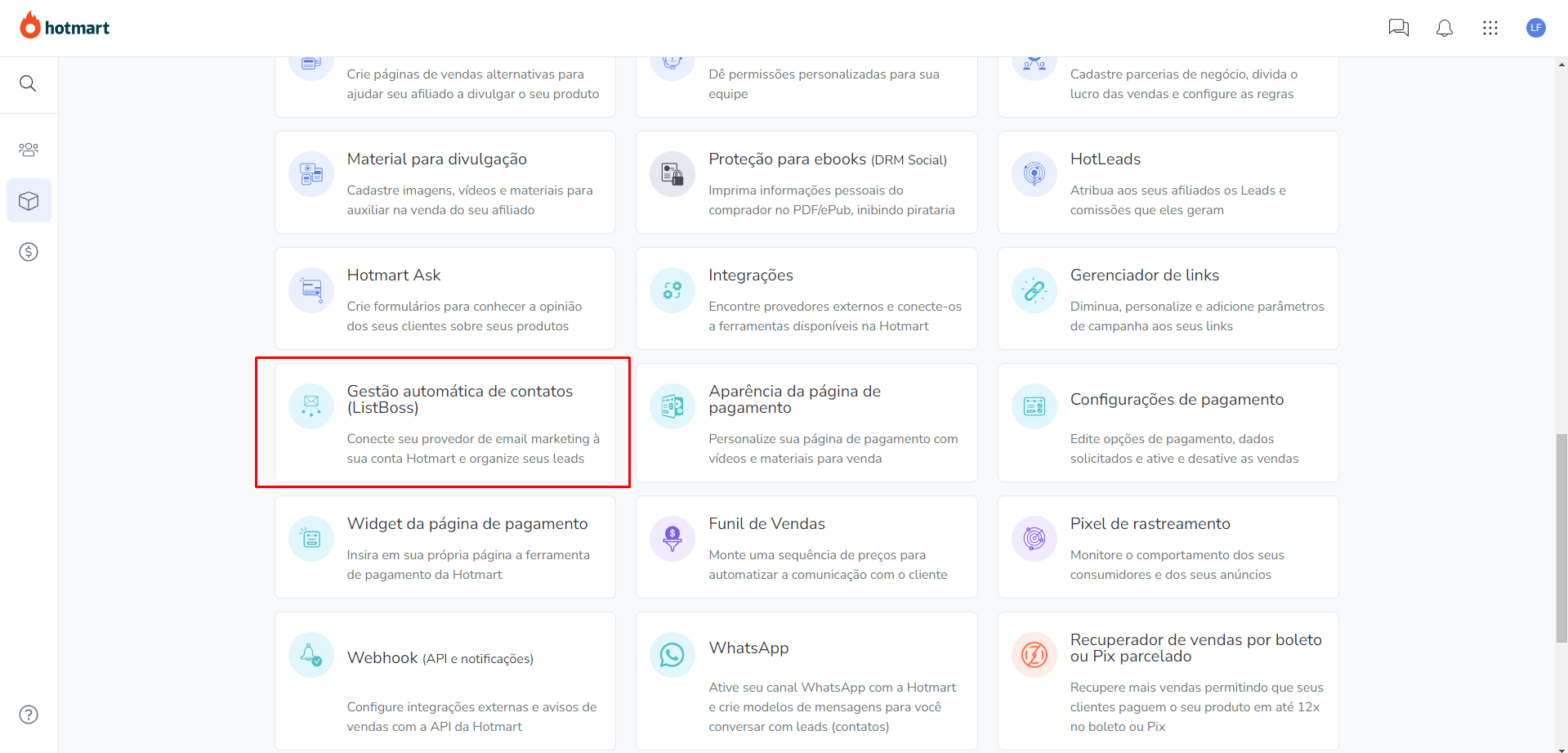Image resolution: width=1568 pixels, height=753 pixels.
Task: Click the Widget da página de pagamento icon
Action: tap(311, 539)
